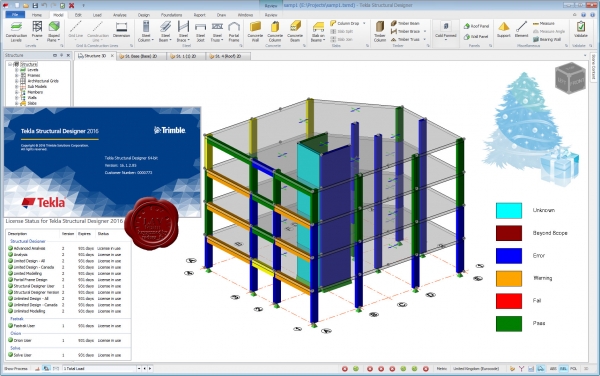Image resolution: width=600 pixels, height=376 pixels.
Task: Collapse the Structure root tree node
Action: click(x=10, y=64)
